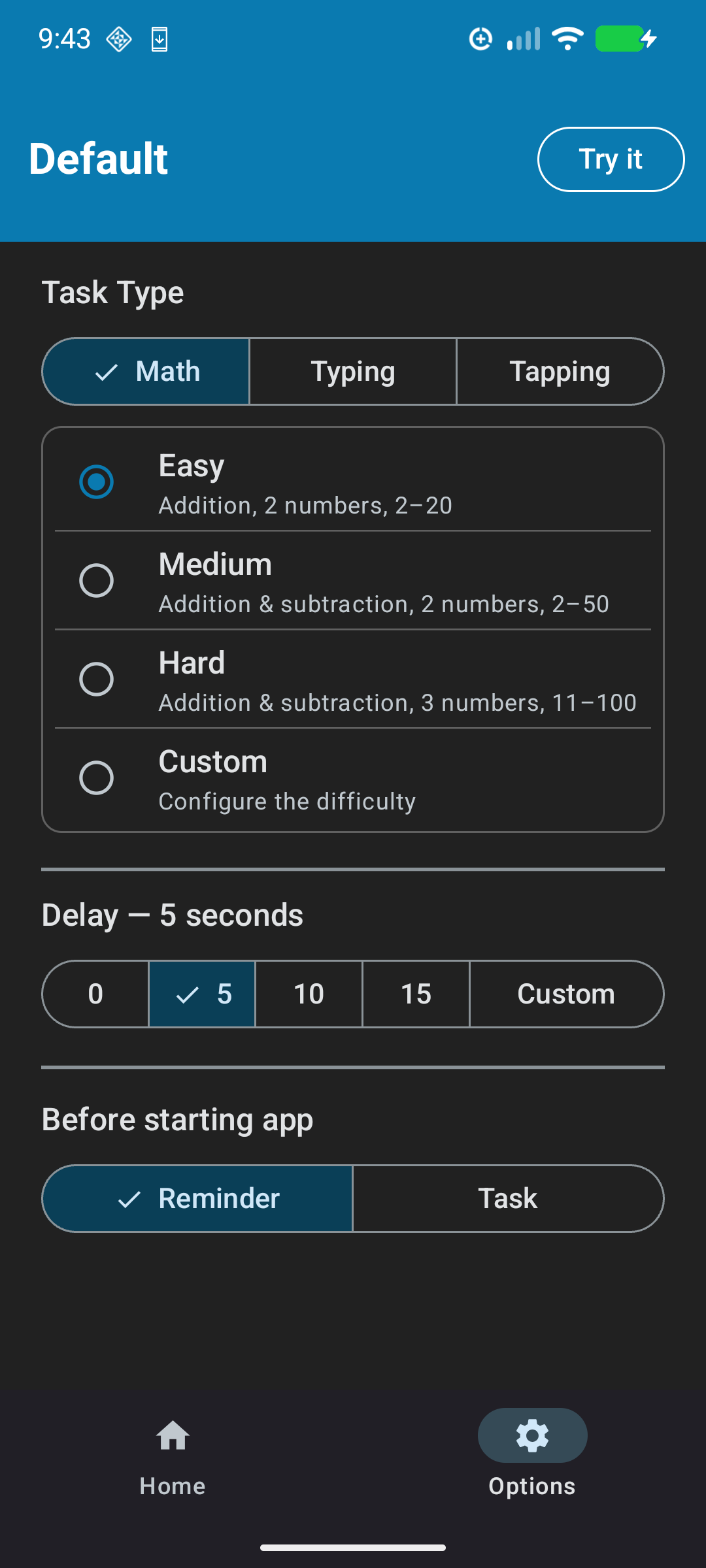Set delay to 15 seconds
This screenshot has width=706, height=1568.
[416, 993]
